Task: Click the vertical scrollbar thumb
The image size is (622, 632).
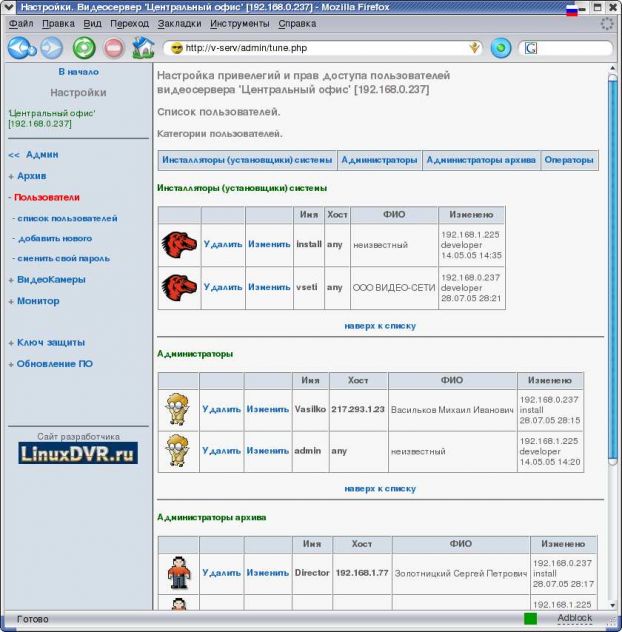Action: click(x=612, y=269)
